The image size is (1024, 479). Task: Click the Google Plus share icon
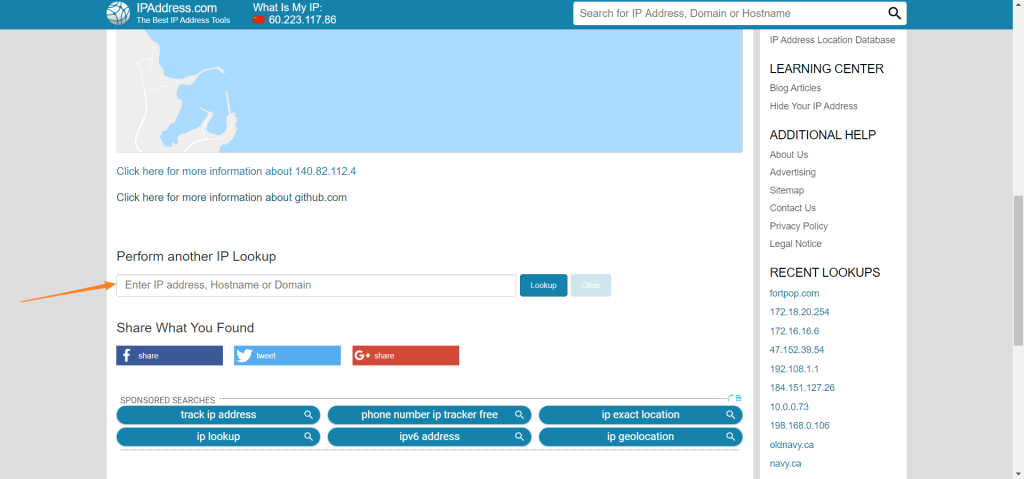[x=362, y=355]
